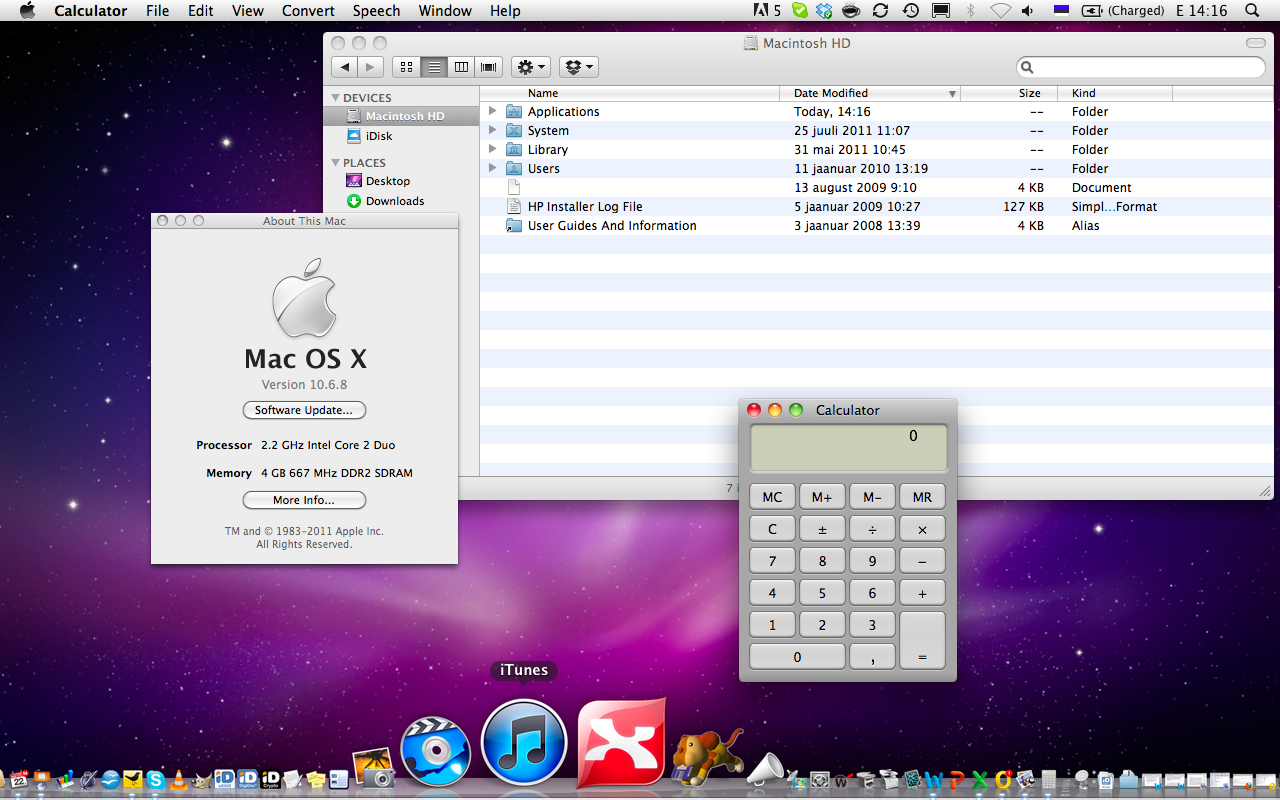Open the sync arrows menu bar icon
The height and width of the screenshot is (800, 1280).
(880, 10)
